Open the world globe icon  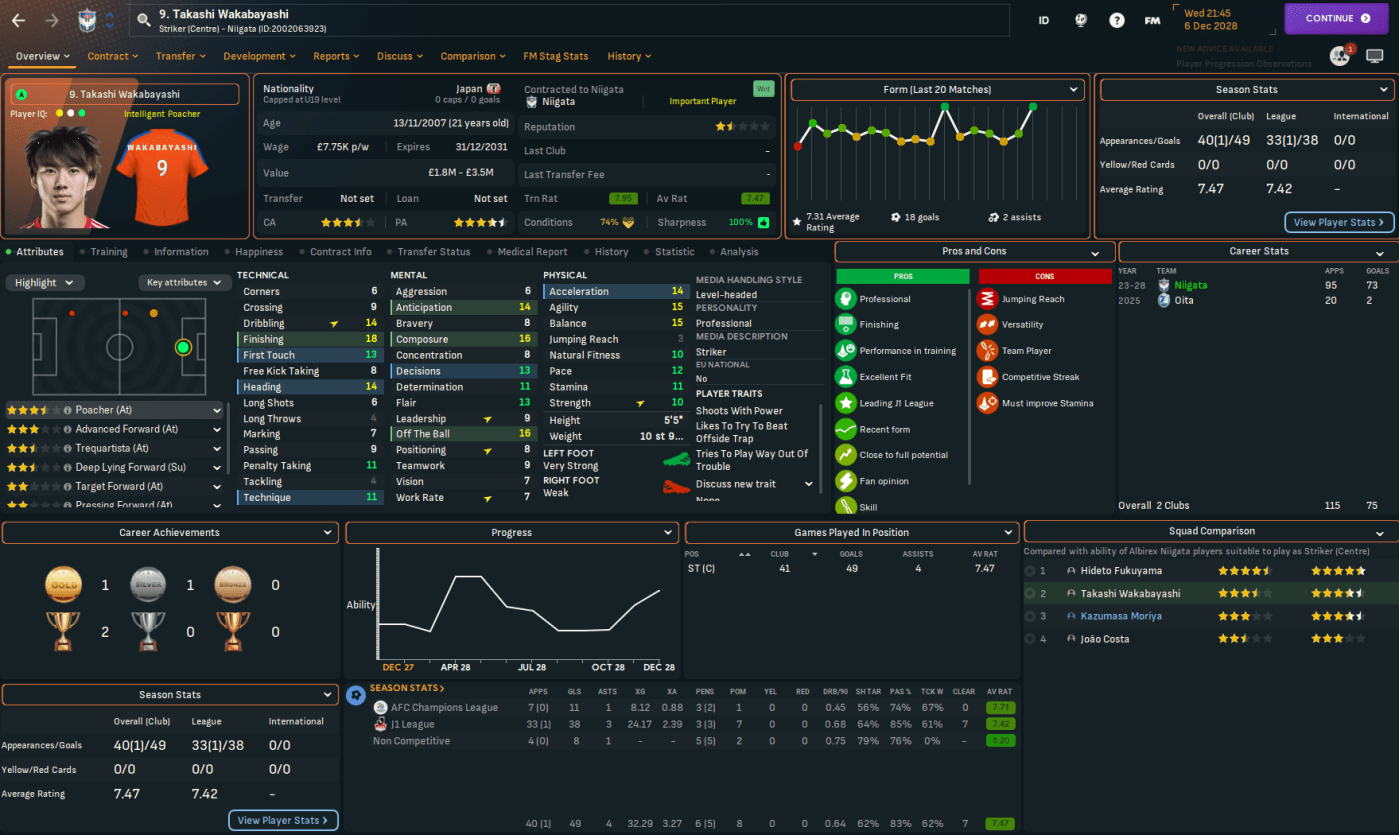click(x=1080, y=20)
